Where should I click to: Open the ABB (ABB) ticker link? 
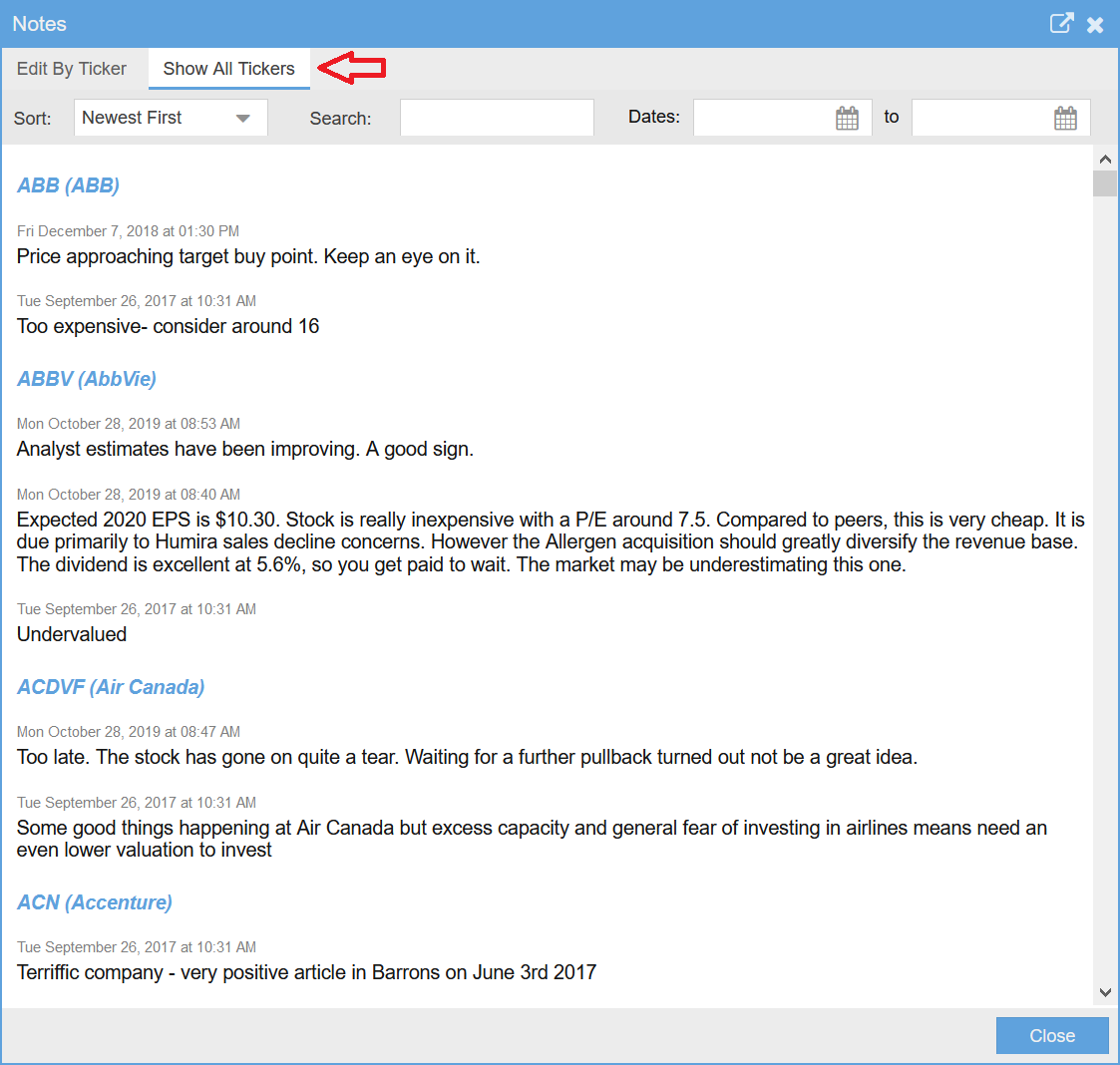68,185
